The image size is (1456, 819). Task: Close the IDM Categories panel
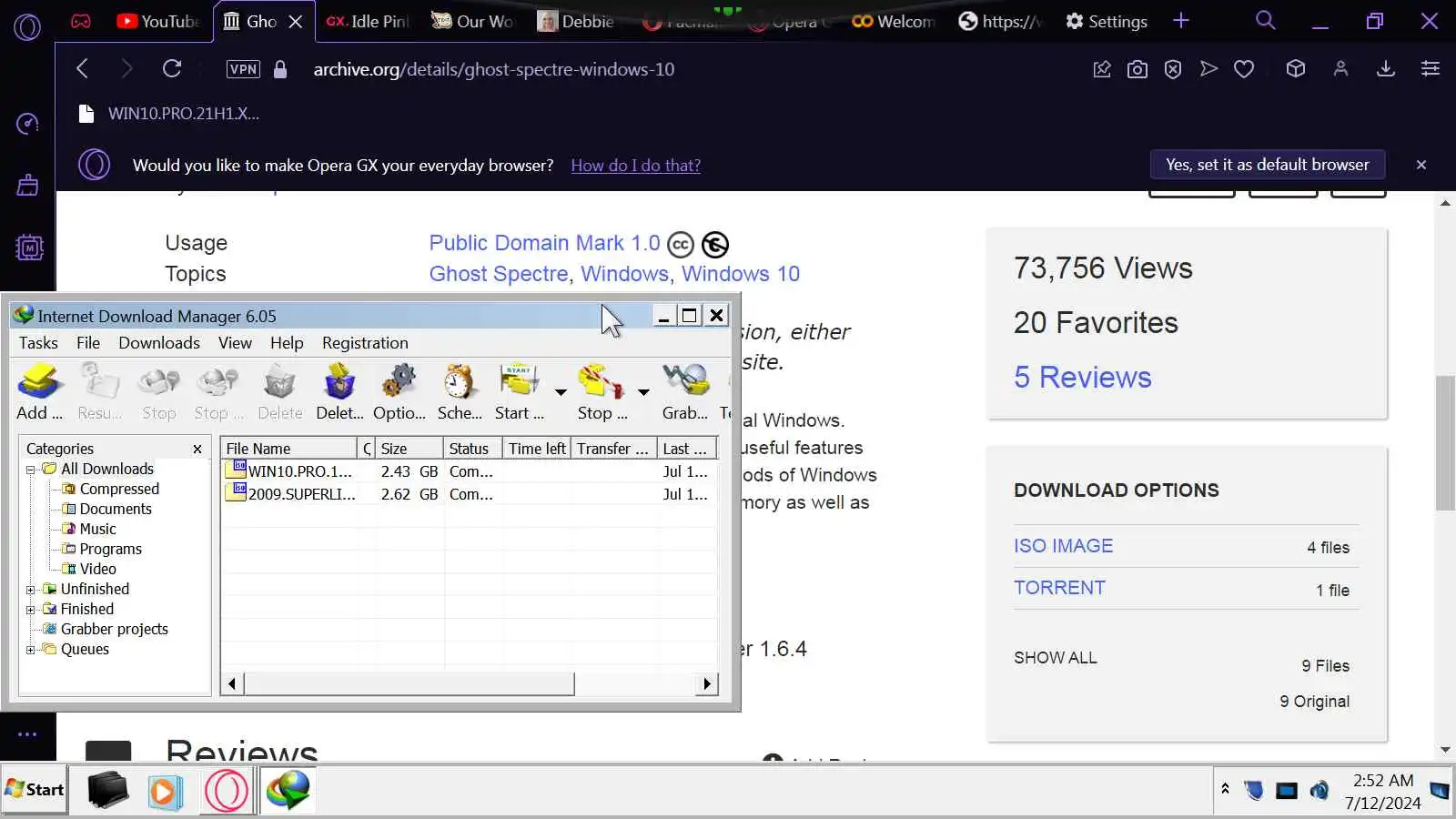[x=197, y=449]
